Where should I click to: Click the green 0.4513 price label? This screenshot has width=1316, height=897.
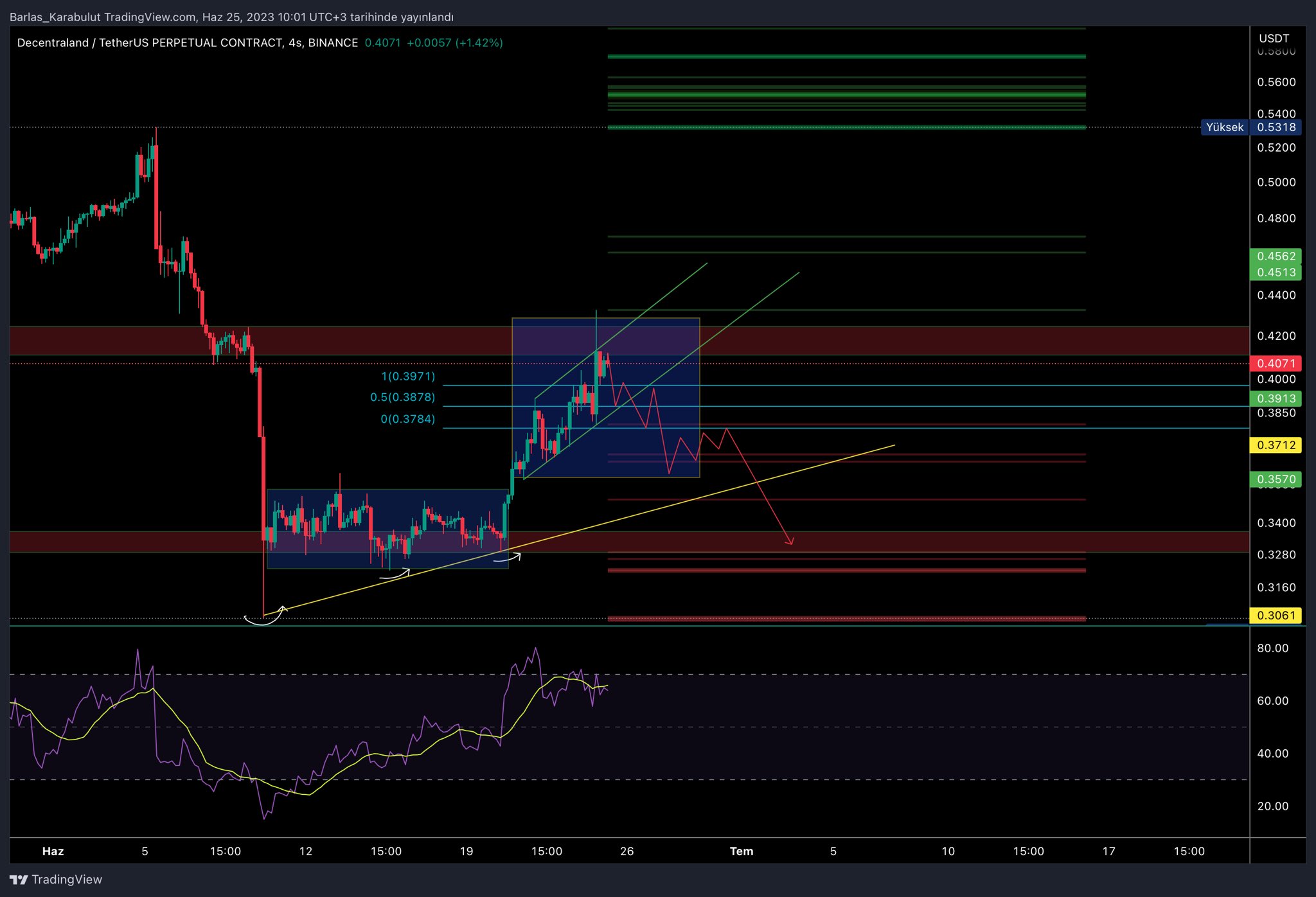point(1276,272)
